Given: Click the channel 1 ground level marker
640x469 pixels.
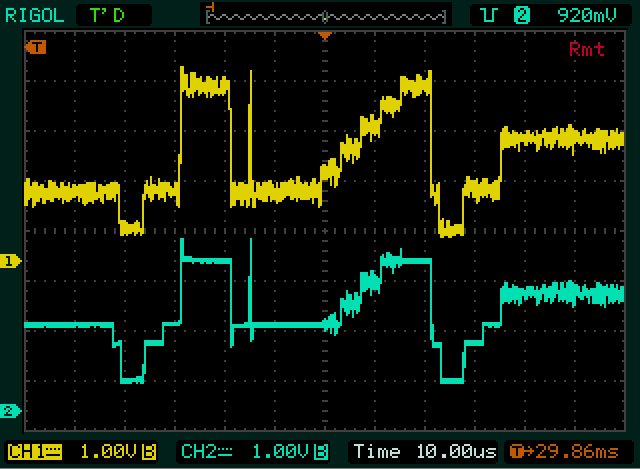Looking at the screenshot, I should (10, 261).
